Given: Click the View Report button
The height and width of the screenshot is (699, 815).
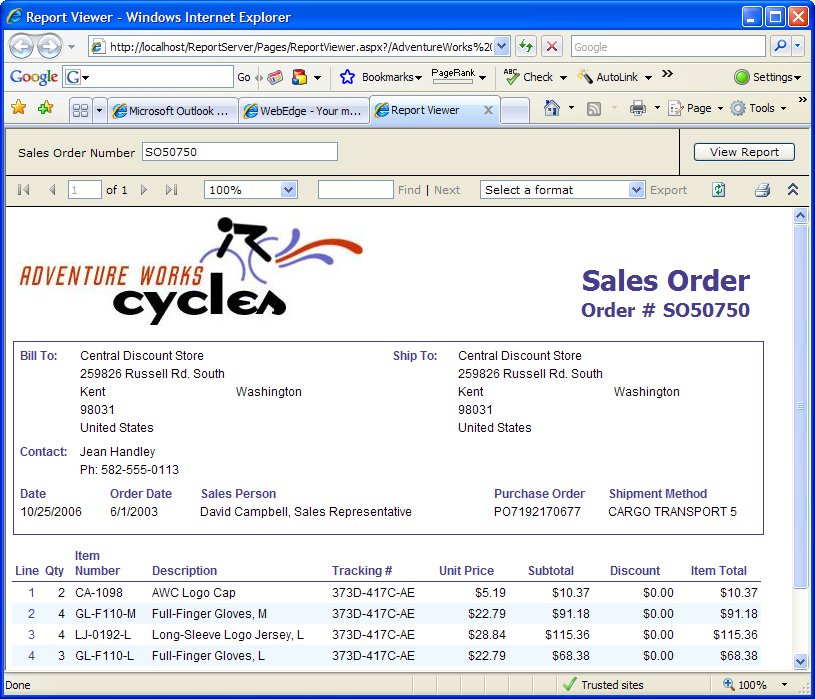Looking at the screenshot, I should click(x=744, y=152).
